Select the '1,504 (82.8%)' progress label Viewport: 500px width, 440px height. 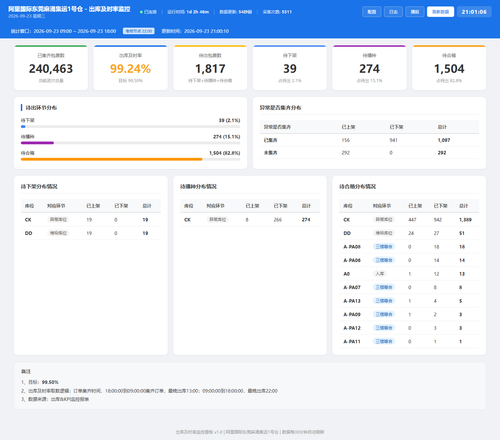pos(225,153)
